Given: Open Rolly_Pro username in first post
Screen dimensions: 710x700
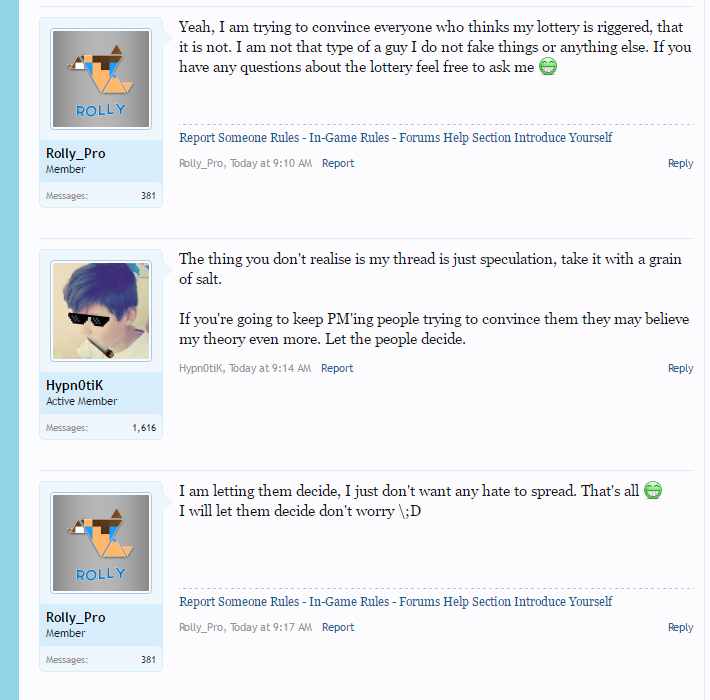Looking at the screenshot, I should (x=75, y=153).
